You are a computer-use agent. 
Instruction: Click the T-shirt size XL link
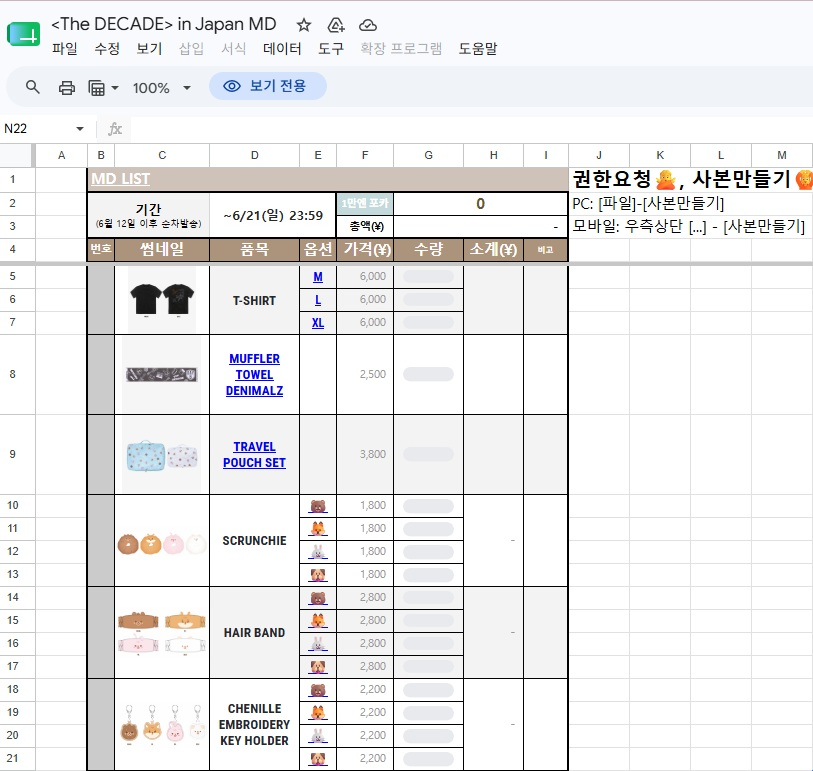point(318,323)
